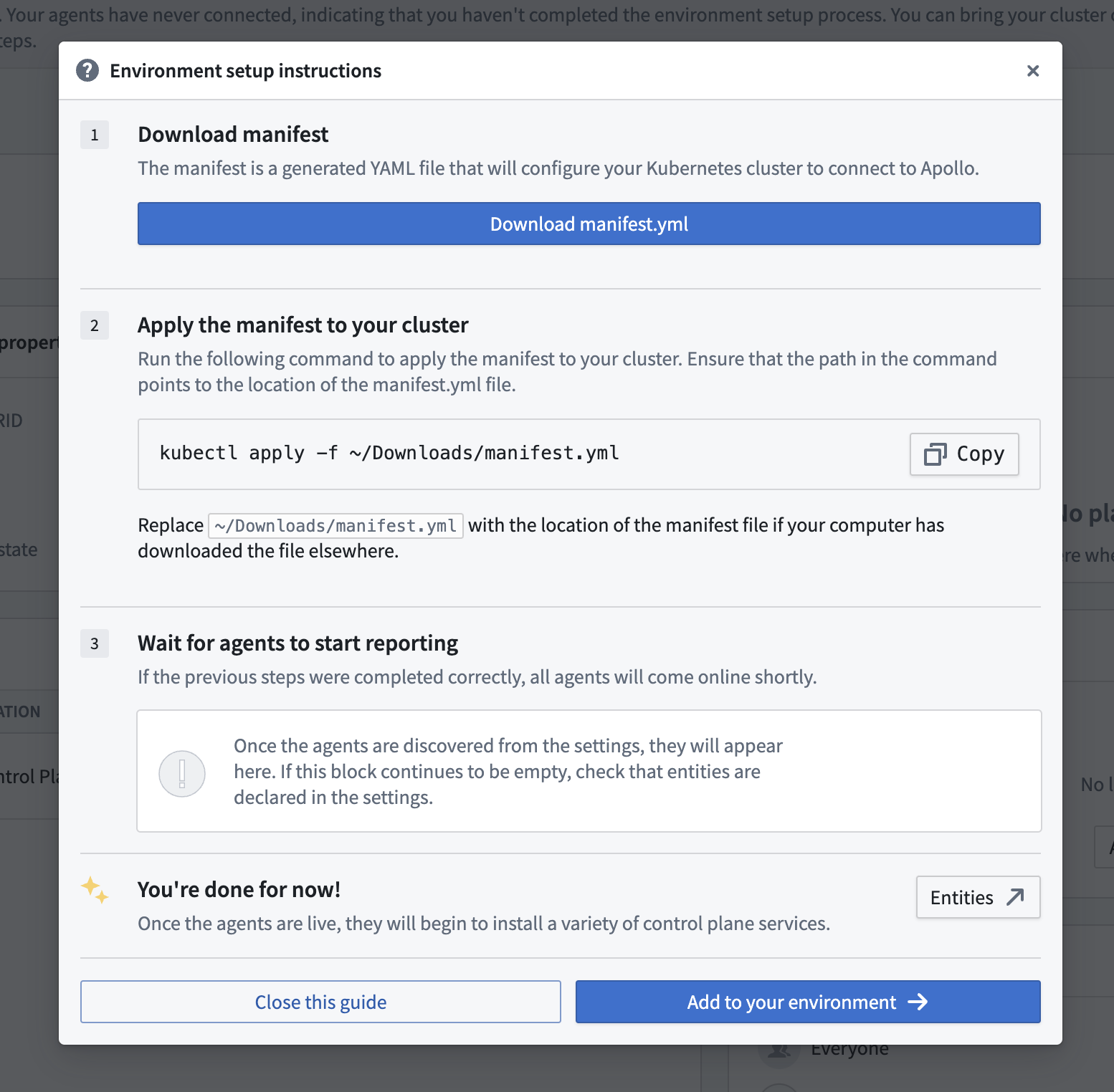Click Add to your environment

point(808,1002)
